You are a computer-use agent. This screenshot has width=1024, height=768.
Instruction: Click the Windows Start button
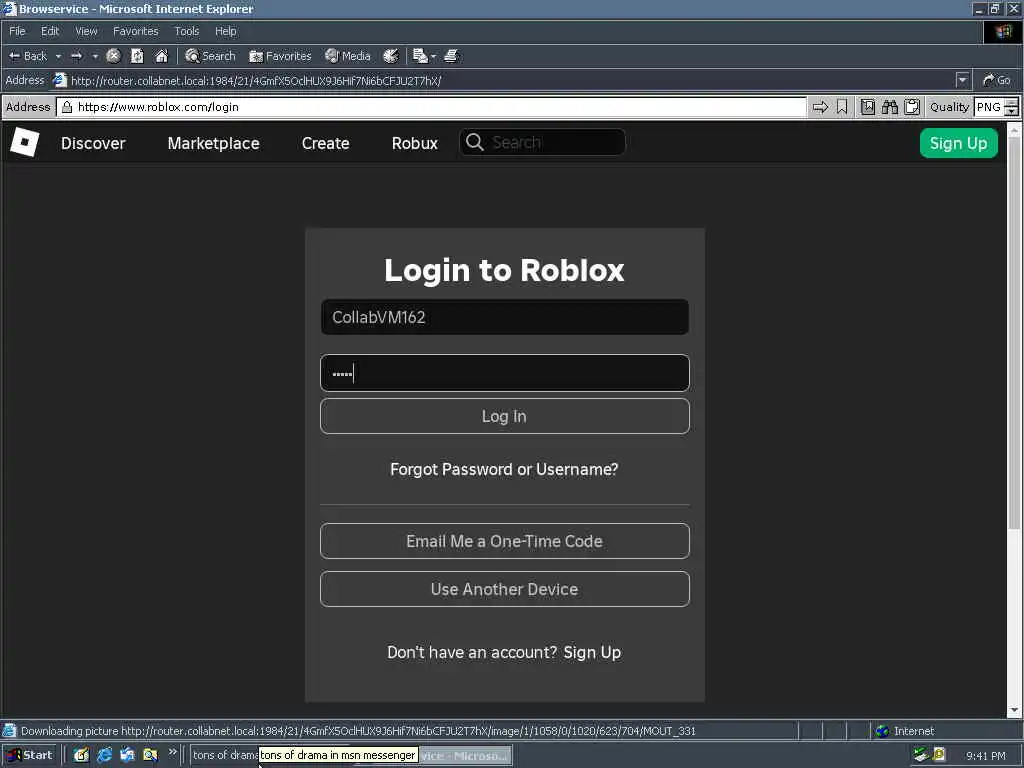(29, 755)
